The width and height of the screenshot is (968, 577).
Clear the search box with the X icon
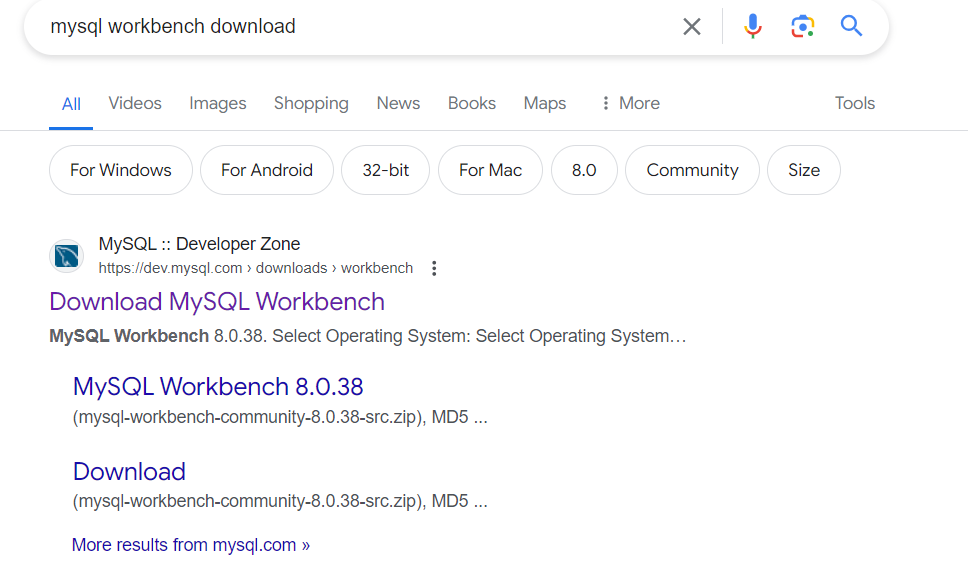pyautogui.click(x=691, y=27)
